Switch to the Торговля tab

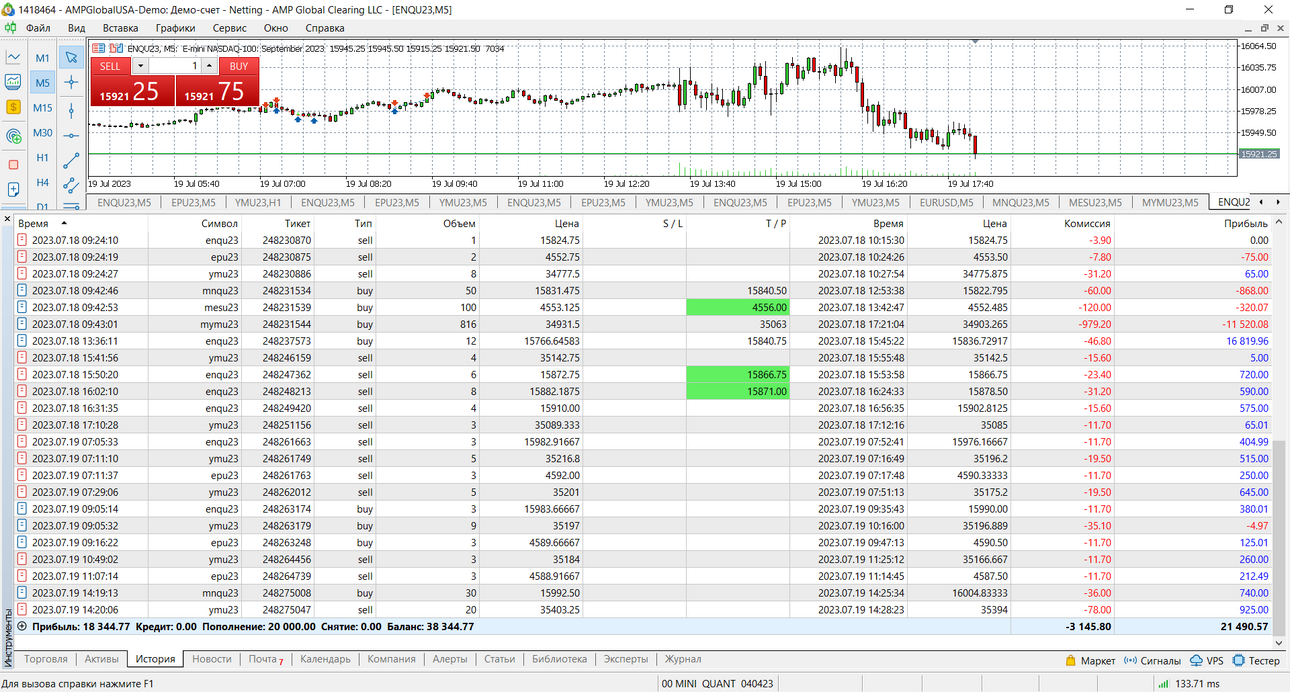(x=46, y=659)
